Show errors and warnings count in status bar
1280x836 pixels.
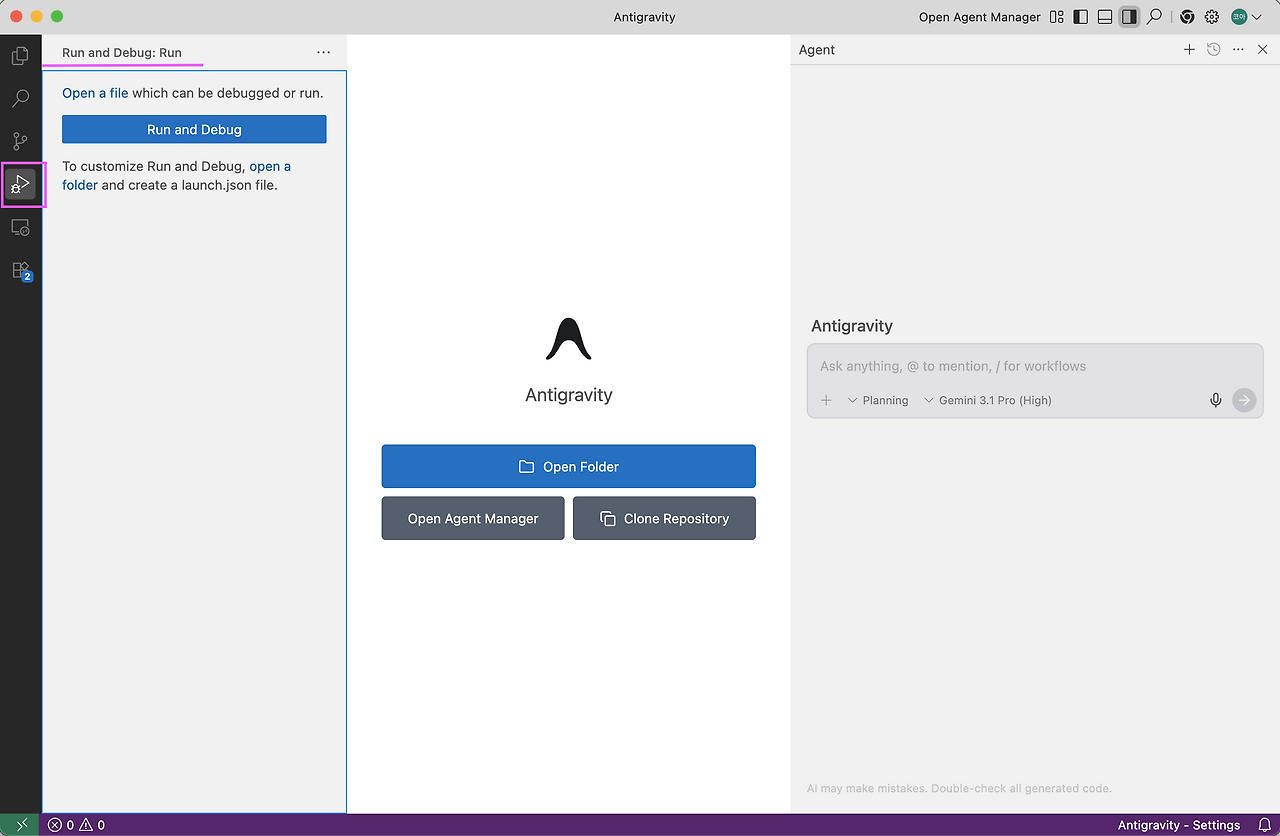pos(76,825)
